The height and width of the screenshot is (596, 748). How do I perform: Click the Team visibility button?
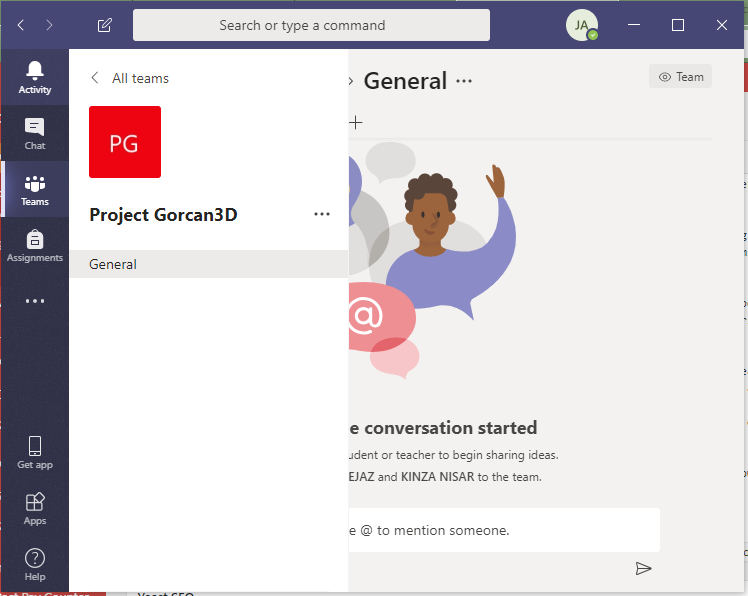(x=680, y=76)
